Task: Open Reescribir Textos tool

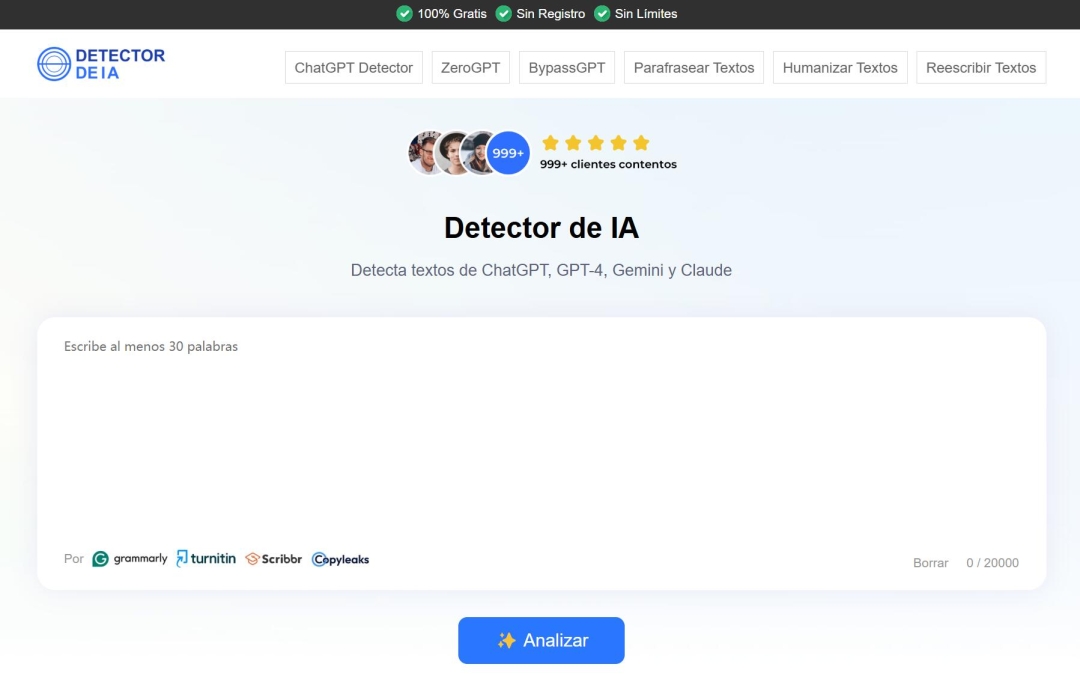Action: (981, 67)
